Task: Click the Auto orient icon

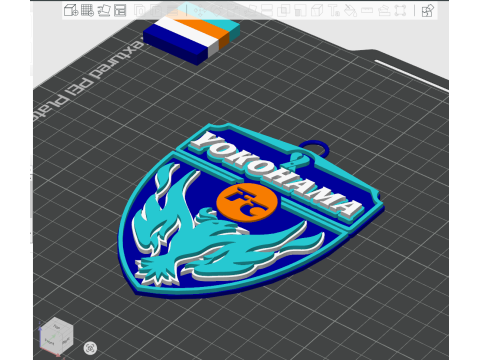Action: tap(104, 10)
